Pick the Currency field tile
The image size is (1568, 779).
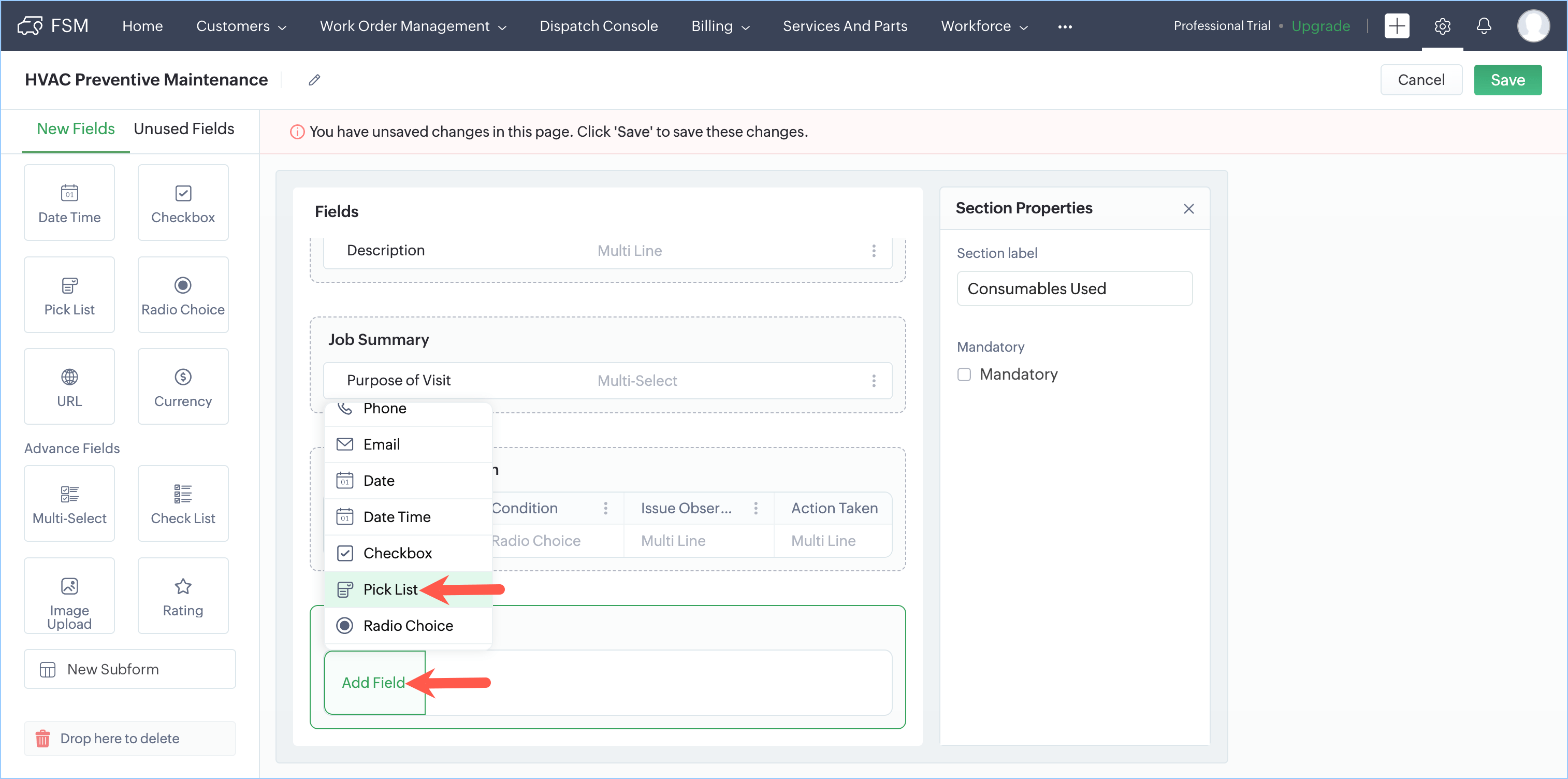(x=183, y=386)
